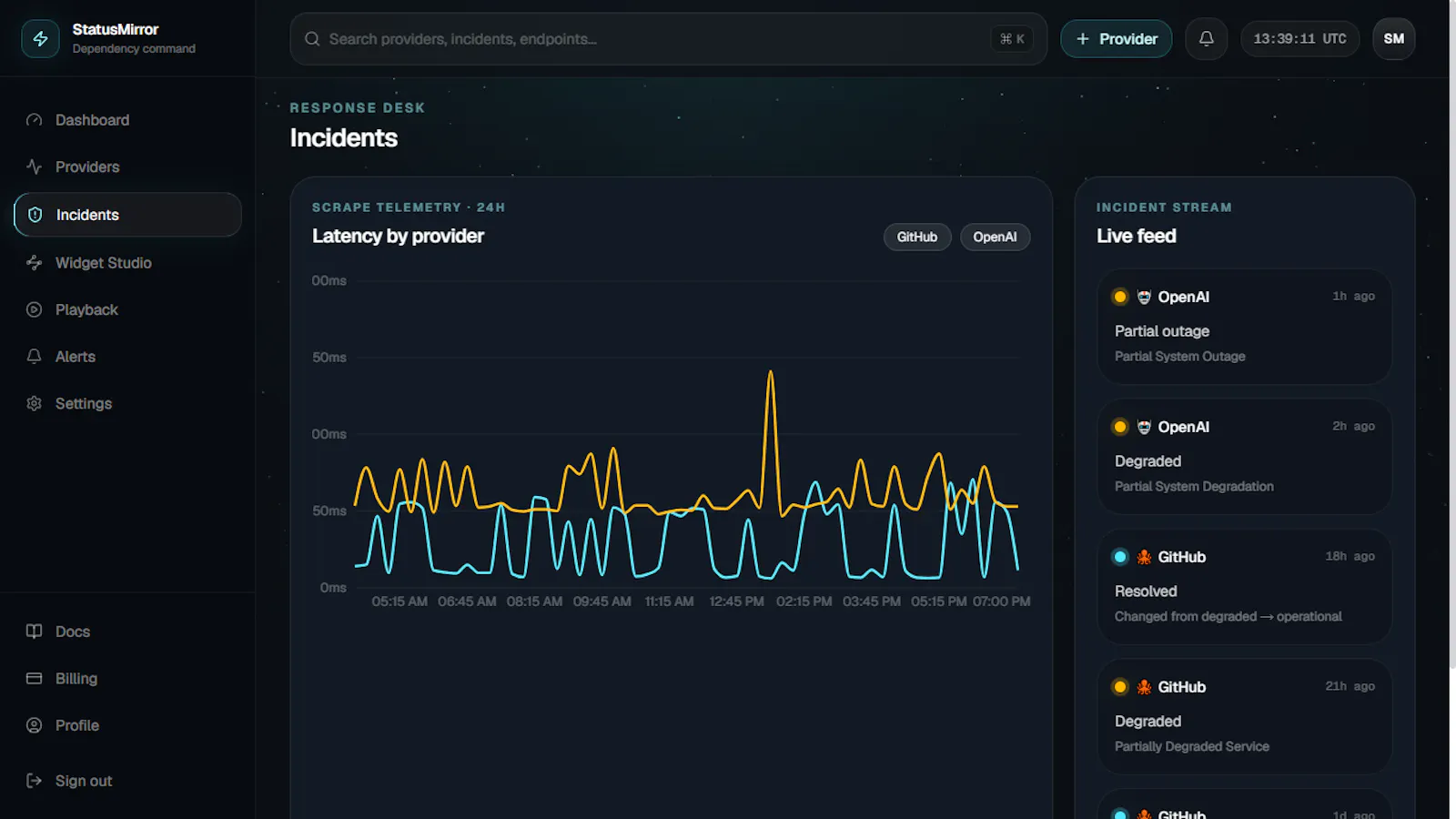Open the notifications bell in top bar
Screen dimensions: 1456x819
pos(1206,39)
